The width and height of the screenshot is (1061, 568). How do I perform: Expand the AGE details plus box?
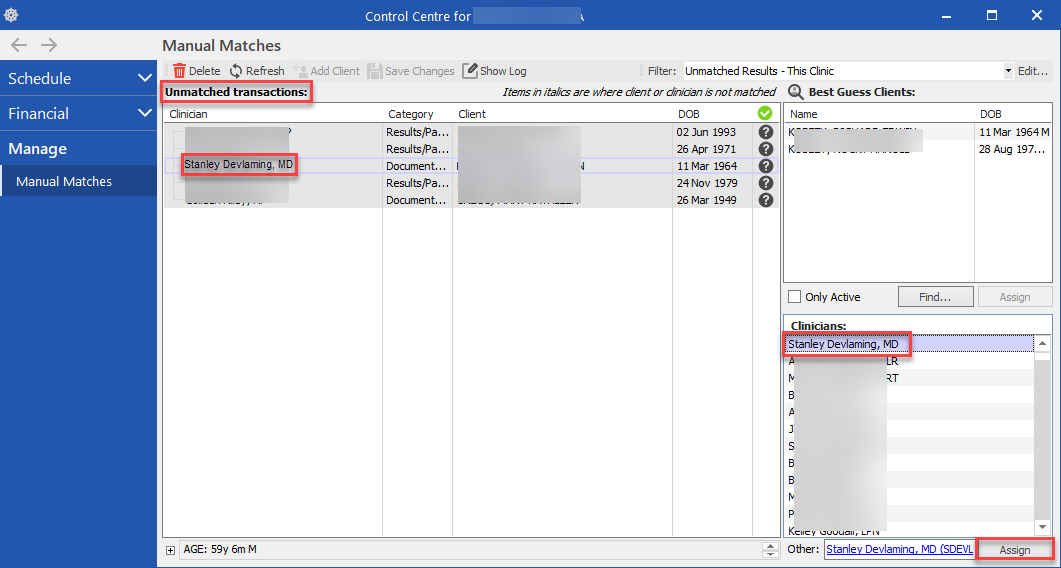[170, 550]
